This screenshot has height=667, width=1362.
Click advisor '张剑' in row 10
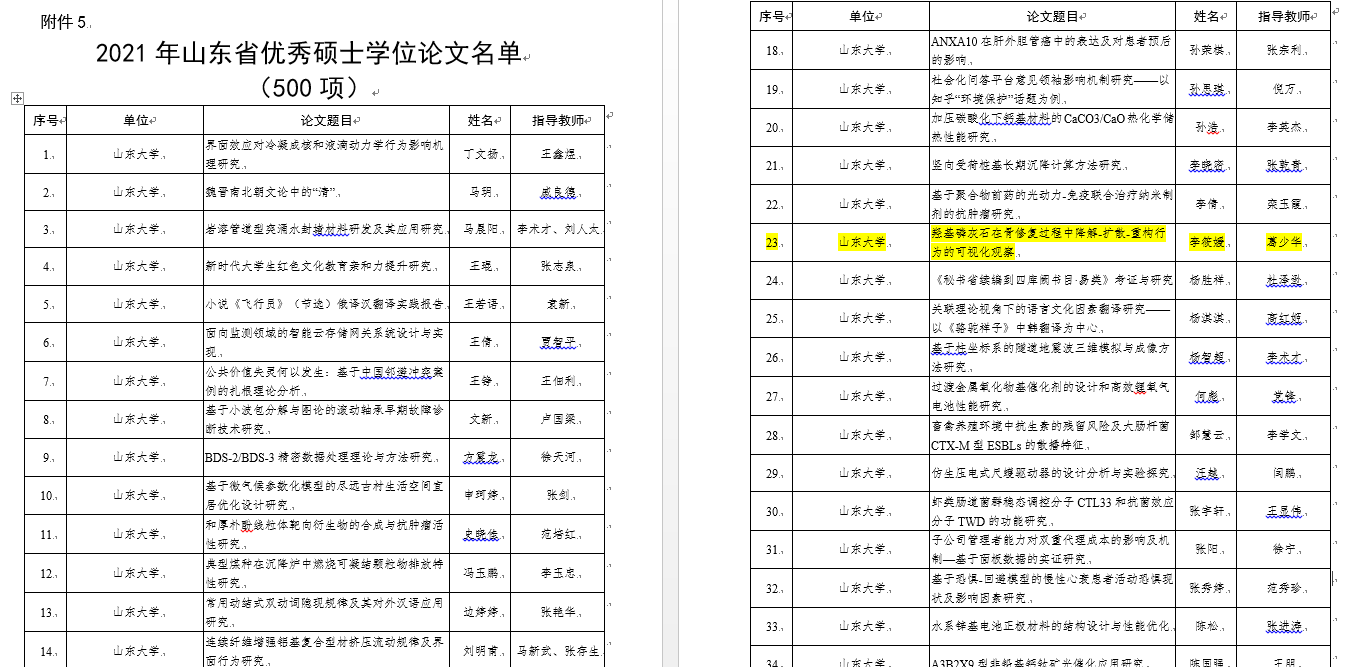[x=558, y=495]
